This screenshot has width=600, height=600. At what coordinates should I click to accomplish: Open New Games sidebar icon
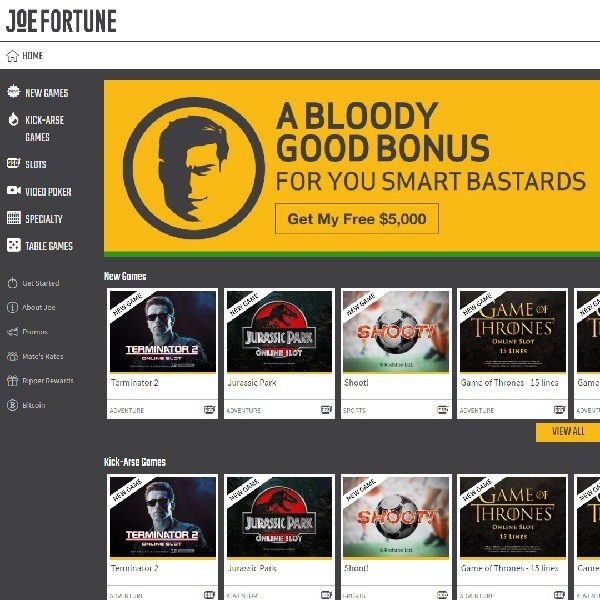coord(13,91)
